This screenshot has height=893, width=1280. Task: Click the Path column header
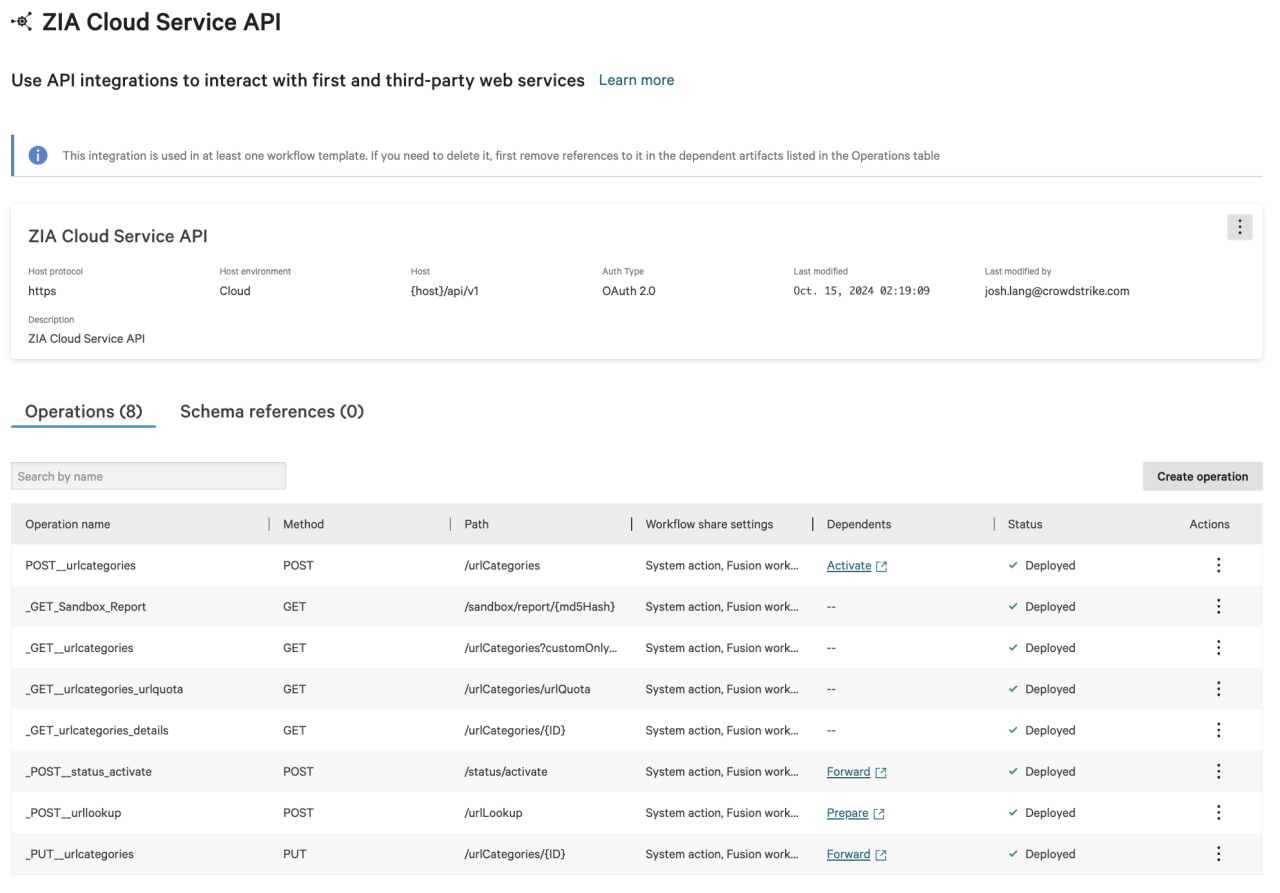click(476, 524)
